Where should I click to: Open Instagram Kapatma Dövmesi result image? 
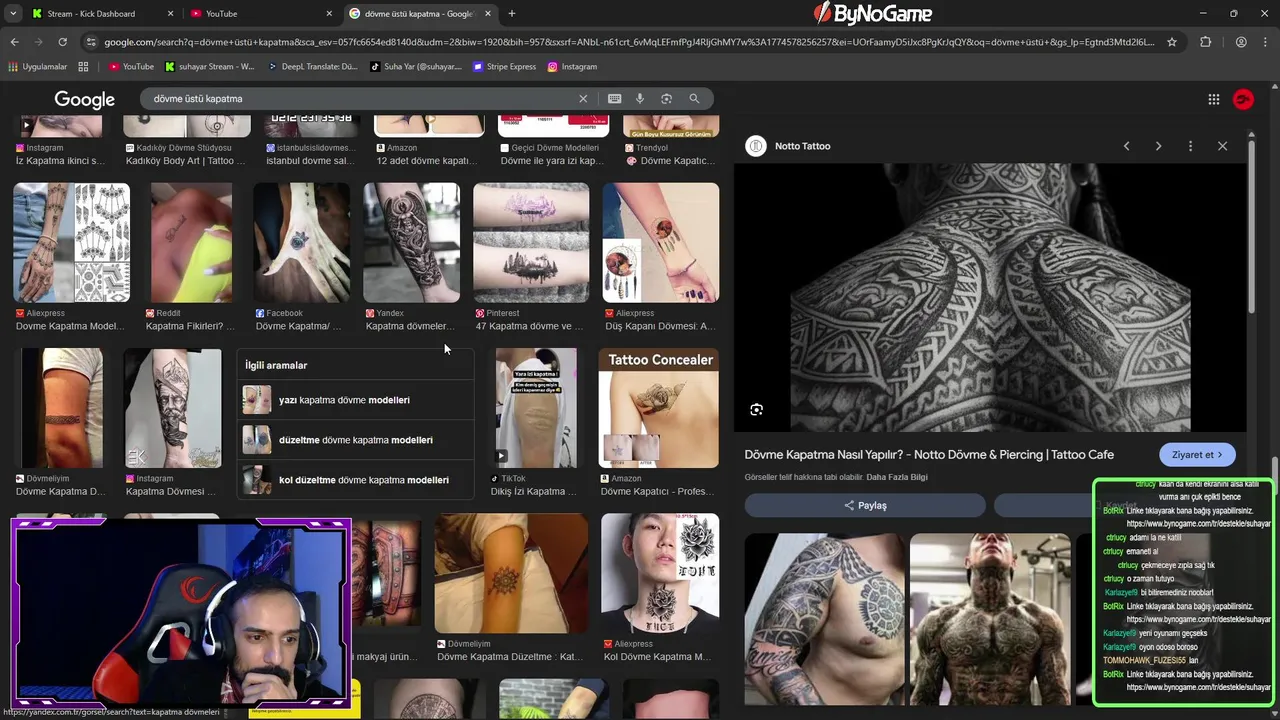pyautogui.click(x=172, y=408)
